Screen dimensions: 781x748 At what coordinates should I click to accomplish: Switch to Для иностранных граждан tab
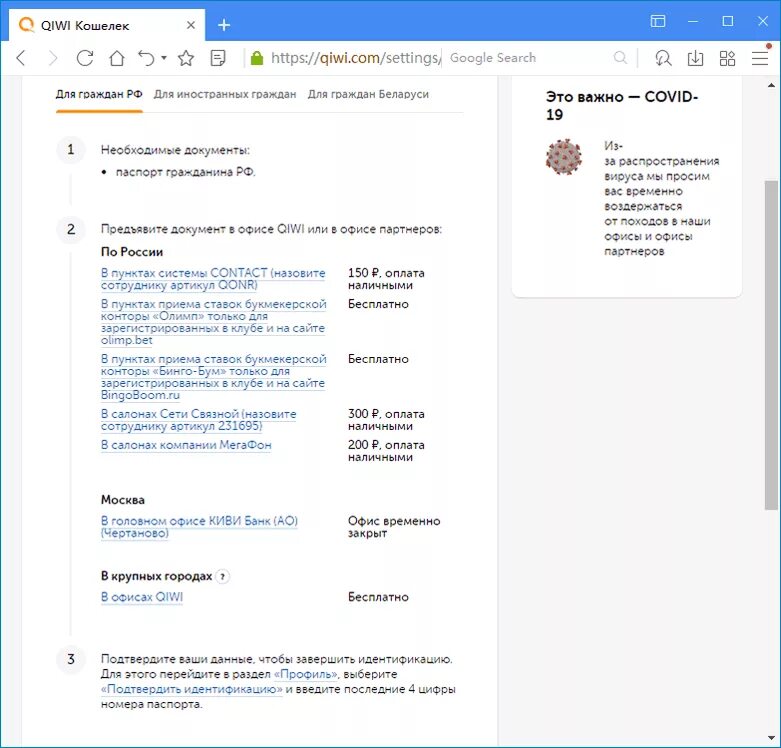(225, 94)
